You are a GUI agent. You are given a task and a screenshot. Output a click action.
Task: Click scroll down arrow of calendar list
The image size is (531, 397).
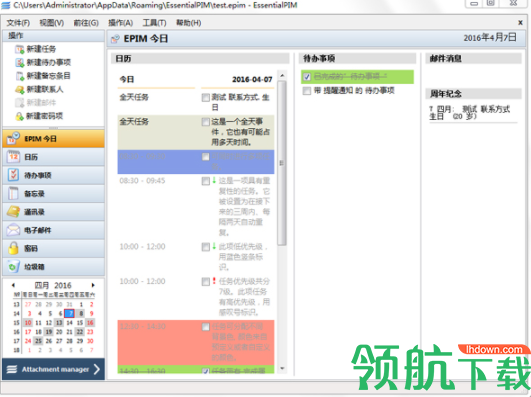pos(282,369)
